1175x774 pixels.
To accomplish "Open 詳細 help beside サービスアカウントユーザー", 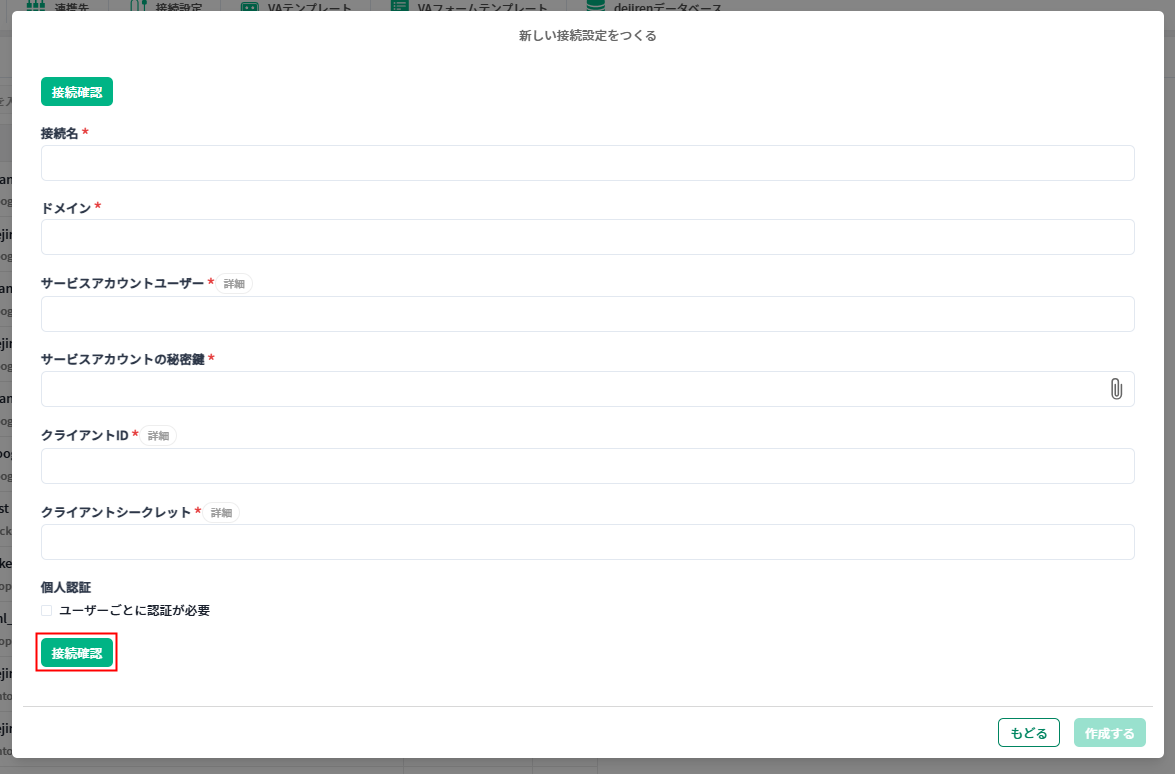I will 234,284.
